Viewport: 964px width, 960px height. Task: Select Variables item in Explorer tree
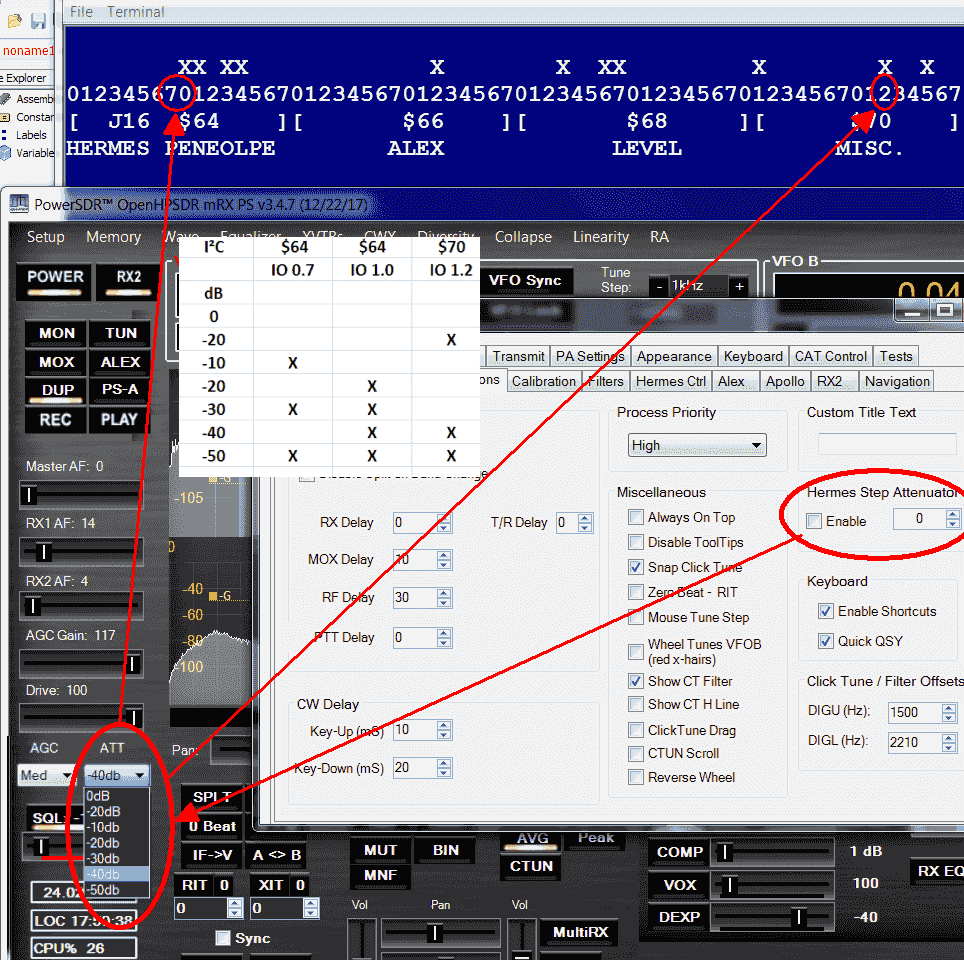[x=28, y=153]
